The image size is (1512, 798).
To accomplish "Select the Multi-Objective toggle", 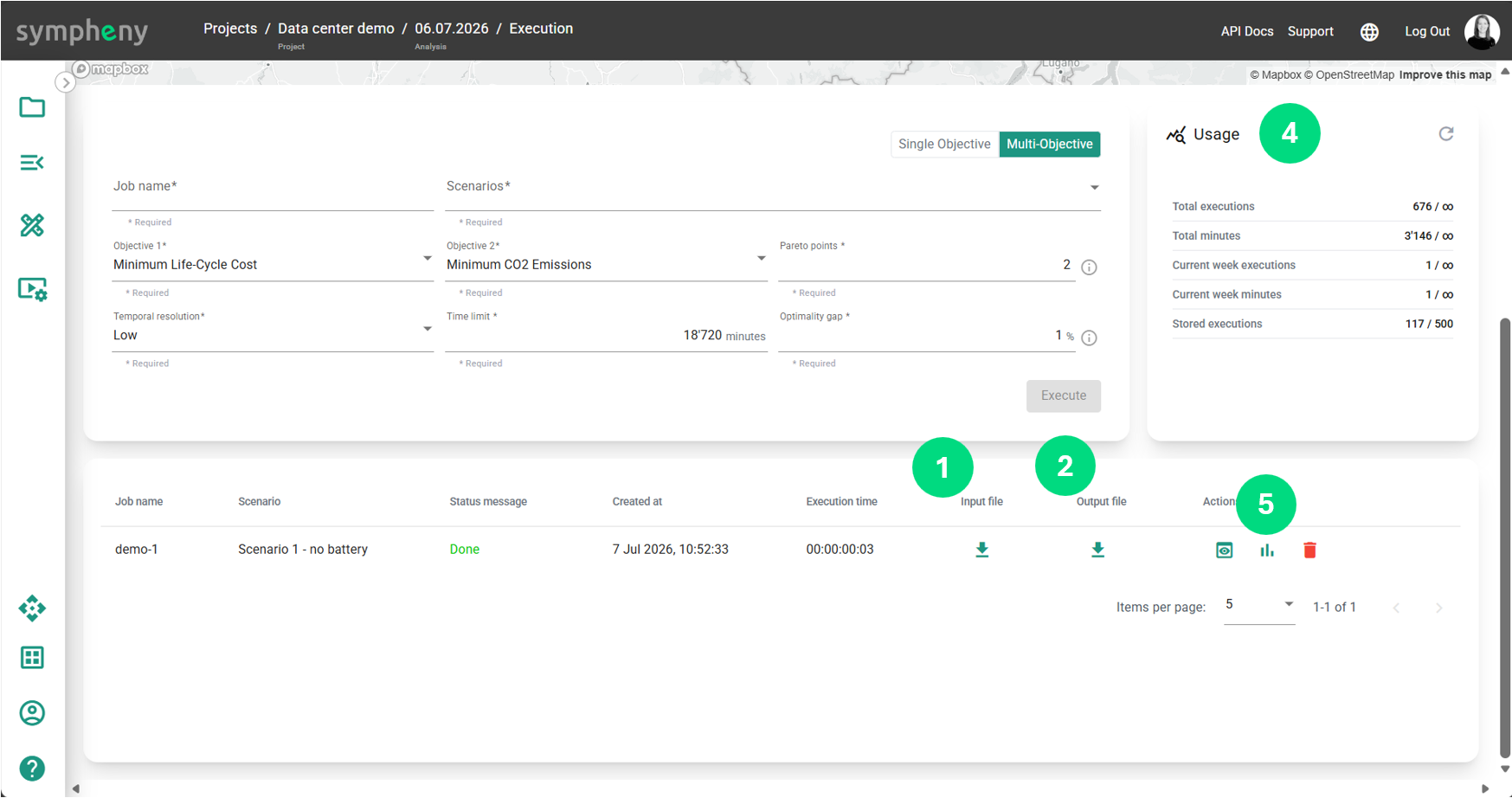I will [1049, 144].
